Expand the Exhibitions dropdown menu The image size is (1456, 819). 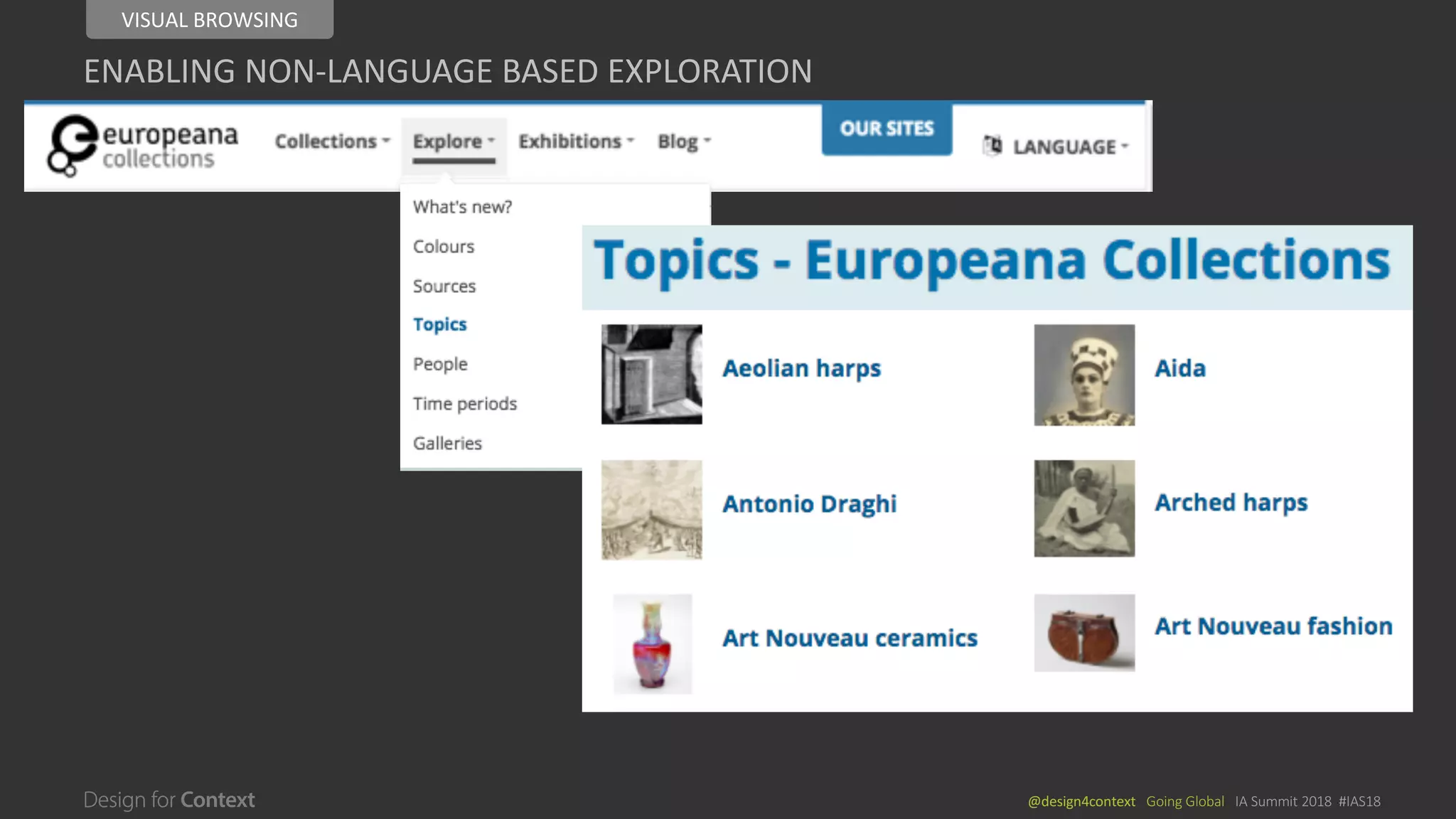click(576, 141)
